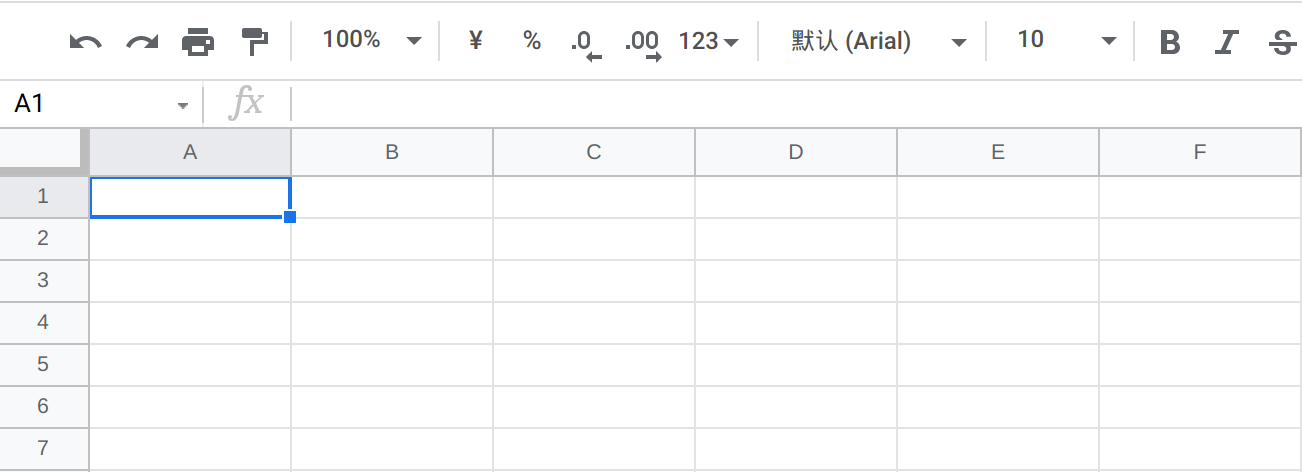The height and width of the screenshot is (472, 1302).
Task: Click the Redo arrow icon
Action: [142, 42]
